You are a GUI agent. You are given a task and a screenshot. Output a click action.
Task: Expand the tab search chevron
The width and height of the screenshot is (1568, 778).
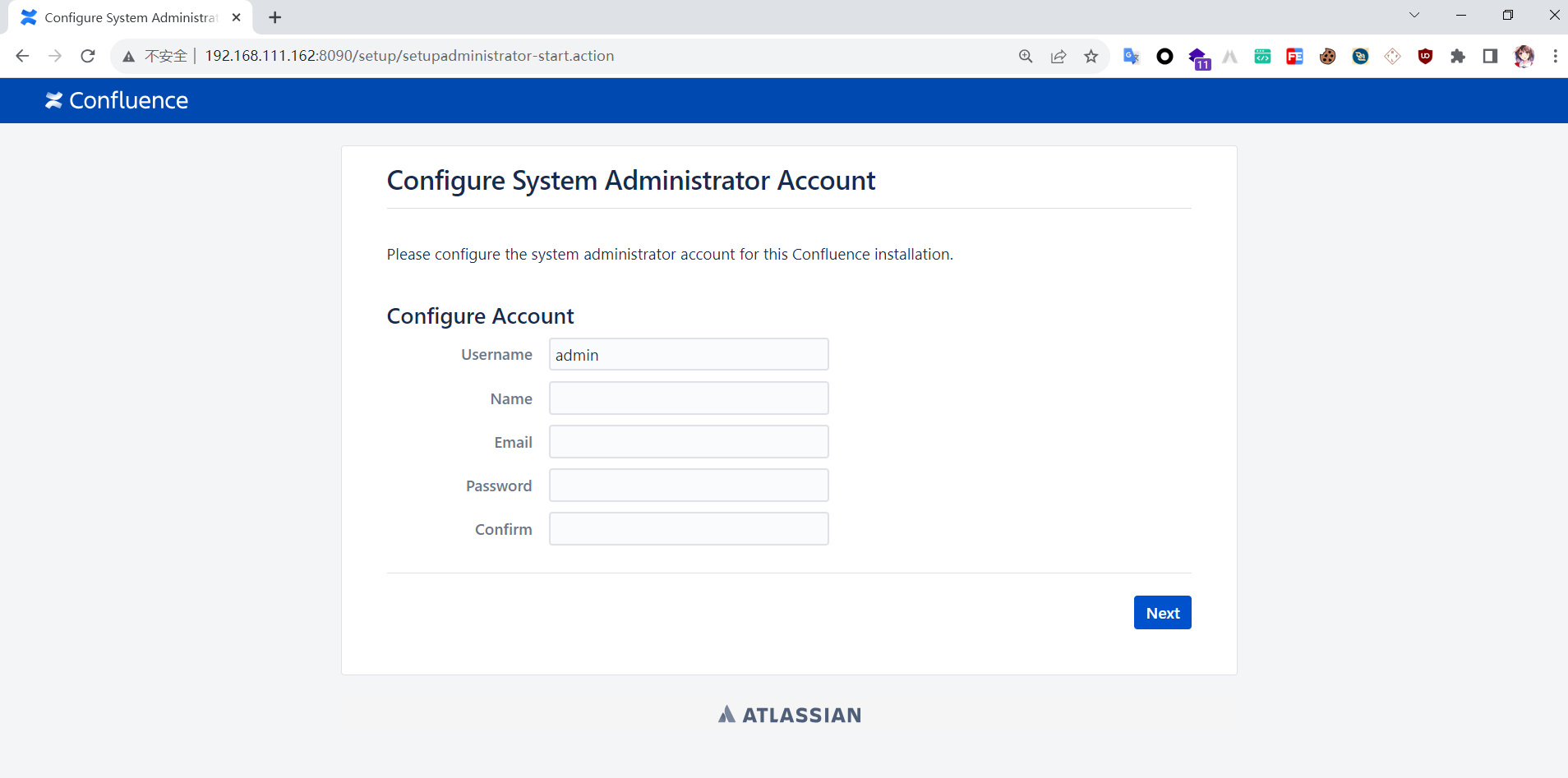1414,15
